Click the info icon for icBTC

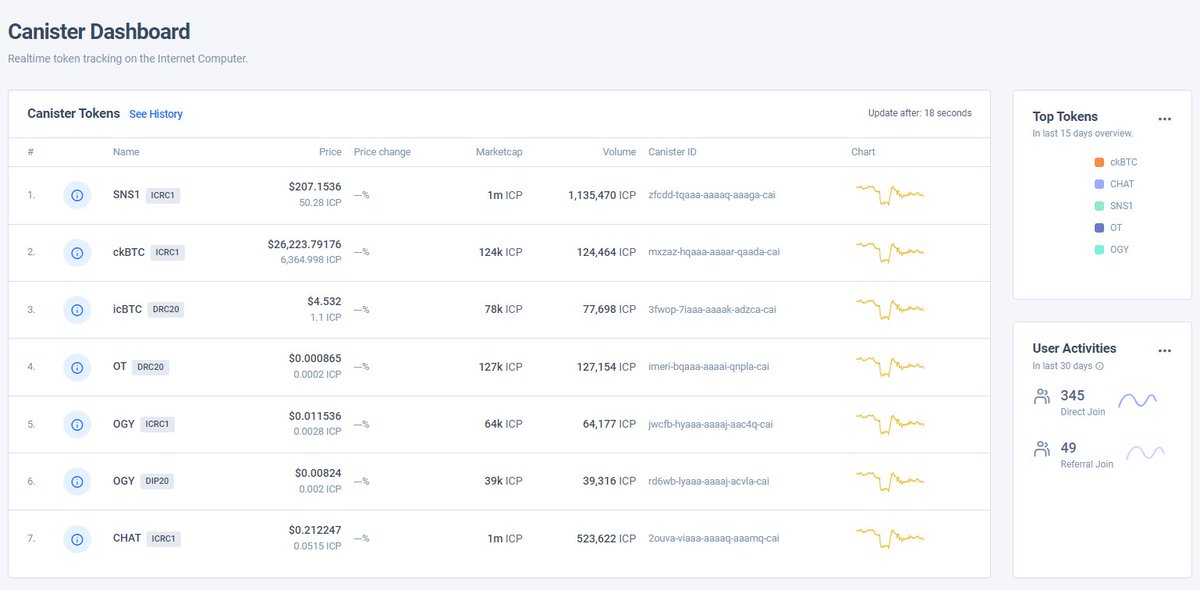coord(77,310)
